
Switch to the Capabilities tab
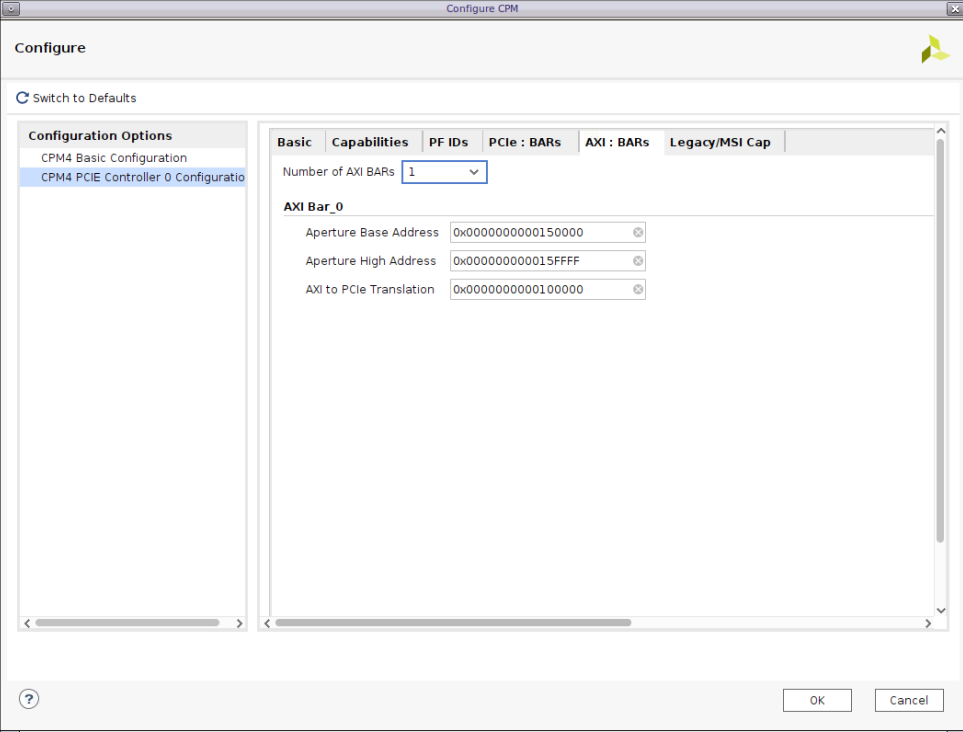[370, 142]
